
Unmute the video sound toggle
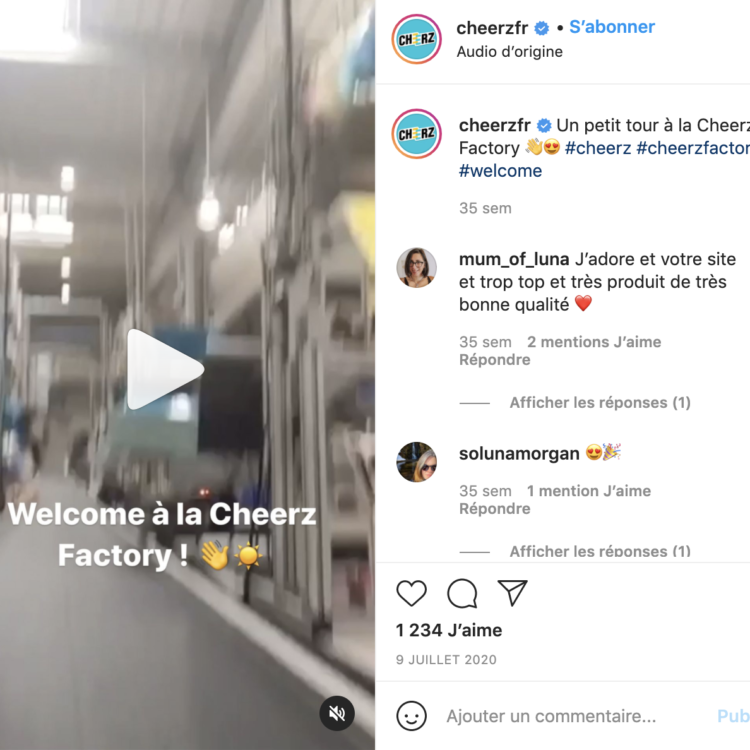coord(337,713)
